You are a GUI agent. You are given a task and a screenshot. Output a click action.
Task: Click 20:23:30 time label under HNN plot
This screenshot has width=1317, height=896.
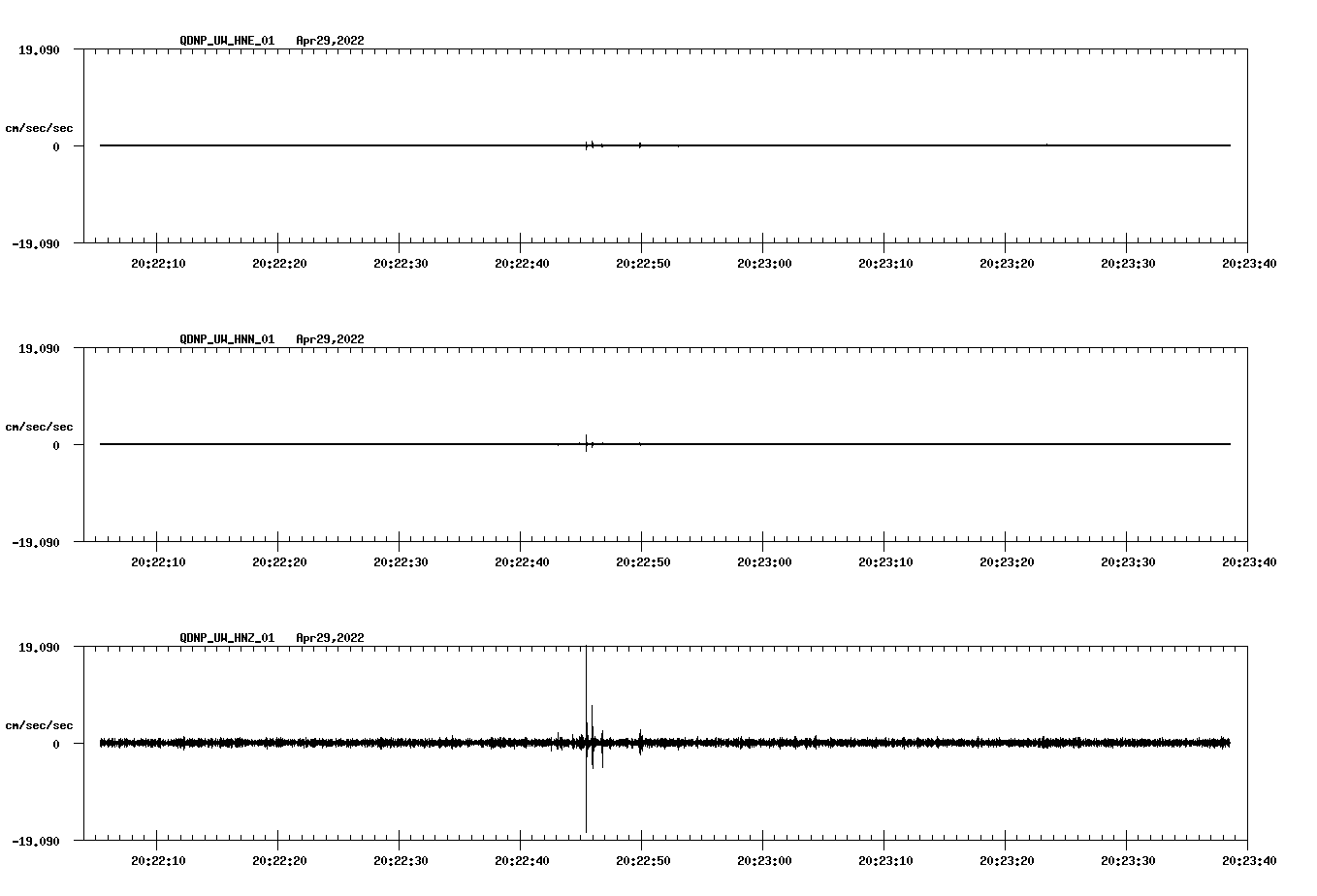pyautogui.click(x=1128, y=561)
